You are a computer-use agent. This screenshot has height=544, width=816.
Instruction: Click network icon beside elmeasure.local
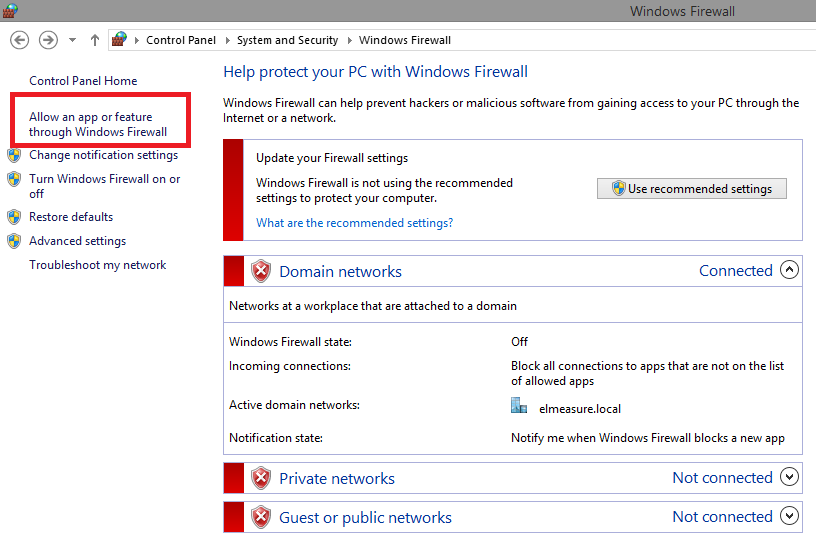click(519, 406)
